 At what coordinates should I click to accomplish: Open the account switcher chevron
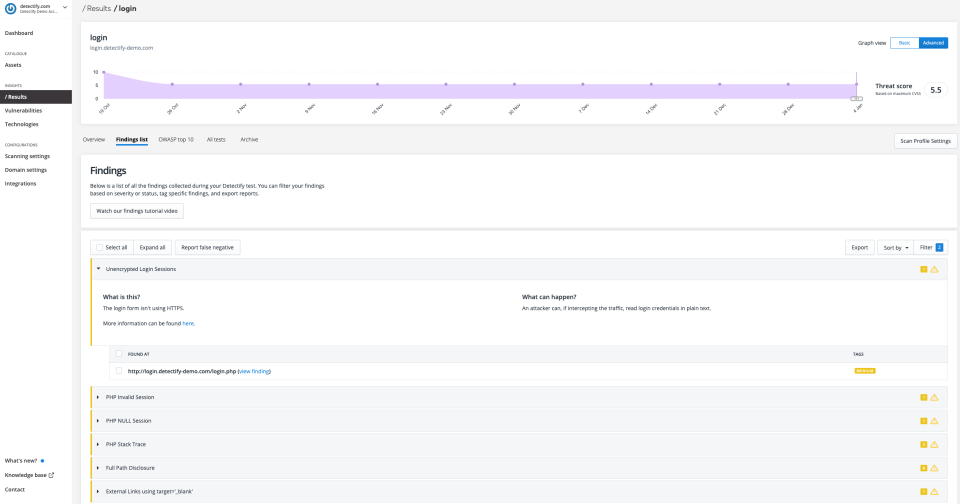pos(65,7)
